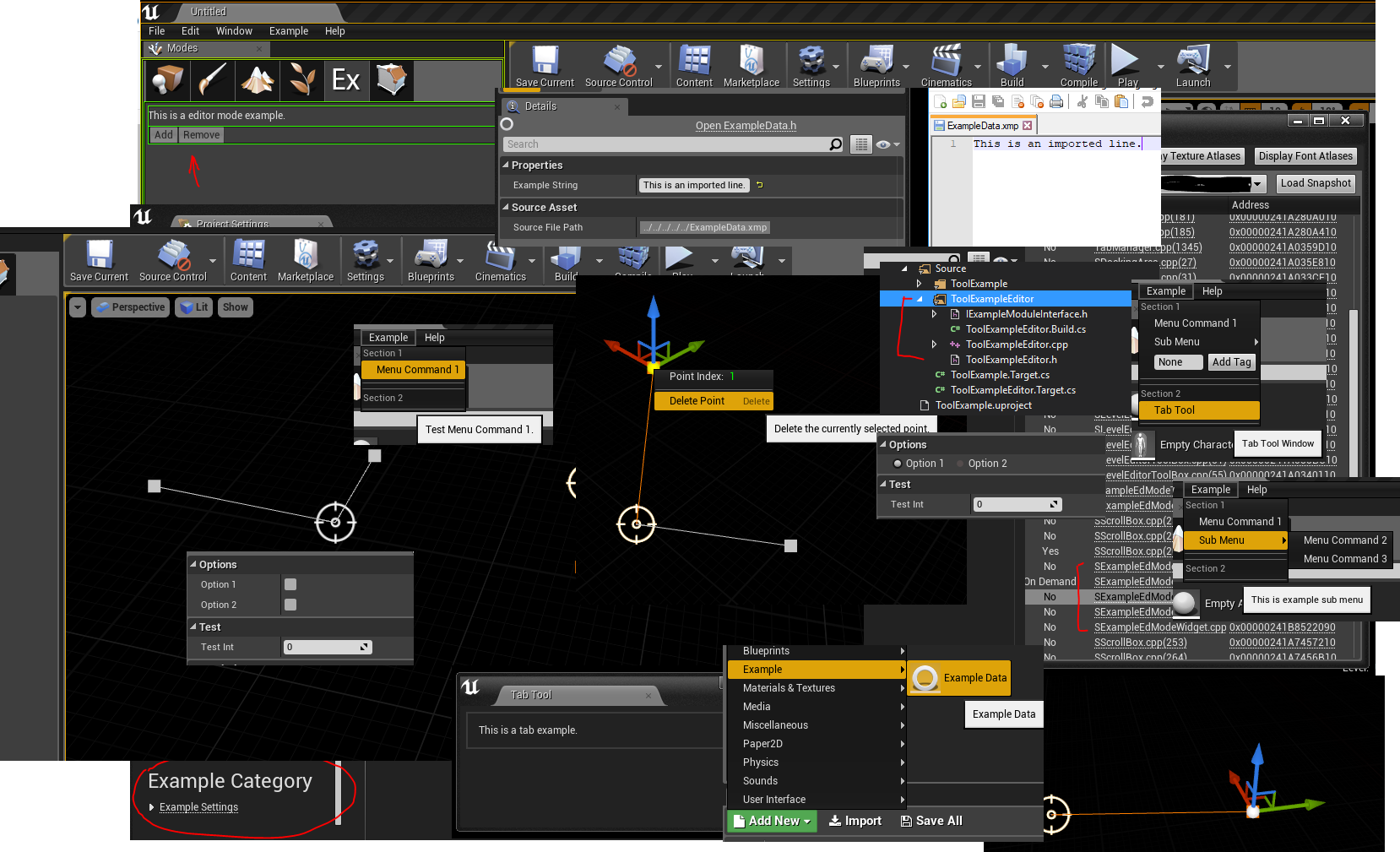Select the Landscape mode mountain icon

point(258,80)
